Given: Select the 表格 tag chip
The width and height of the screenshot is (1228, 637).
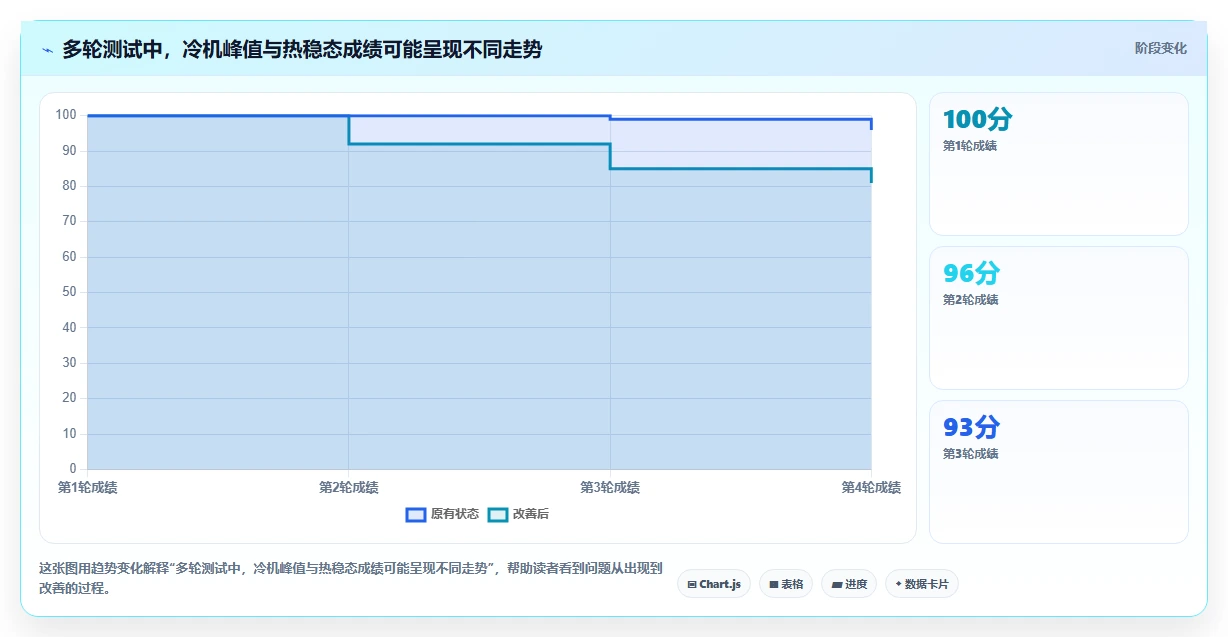Looking at the screenshot, I should [786, 584].
